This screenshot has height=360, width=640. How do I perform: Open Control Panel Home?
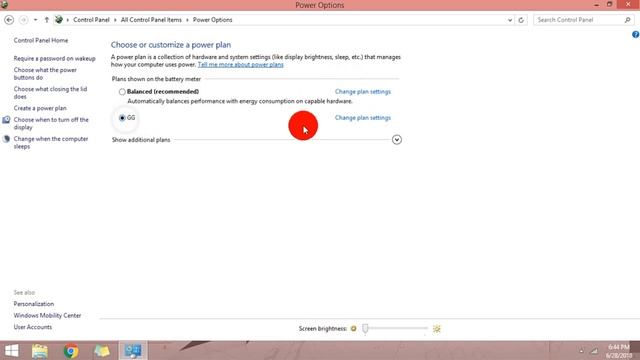[41, 40]
